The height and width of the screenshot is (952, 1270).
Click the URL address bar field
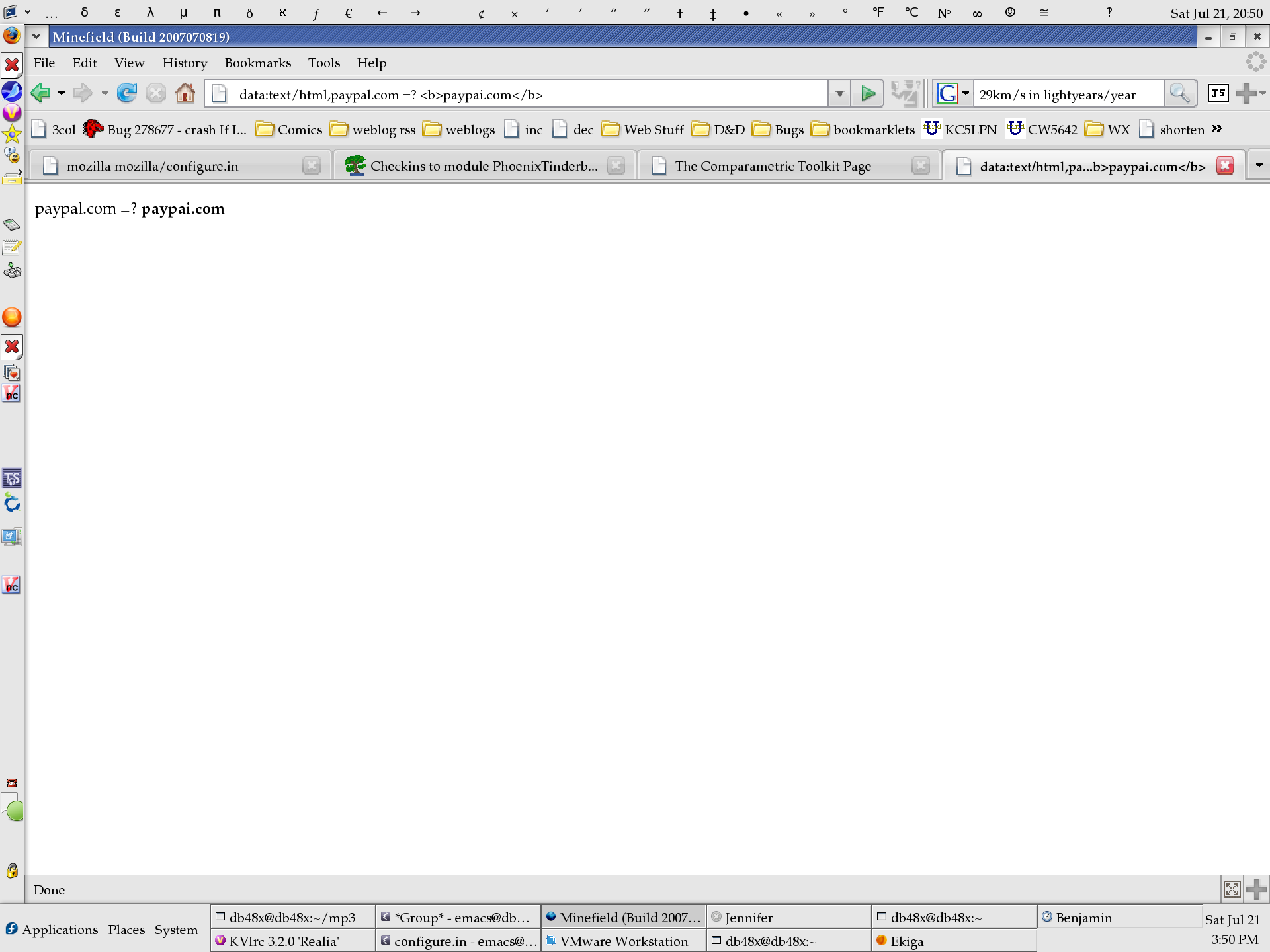click(516, 94)
